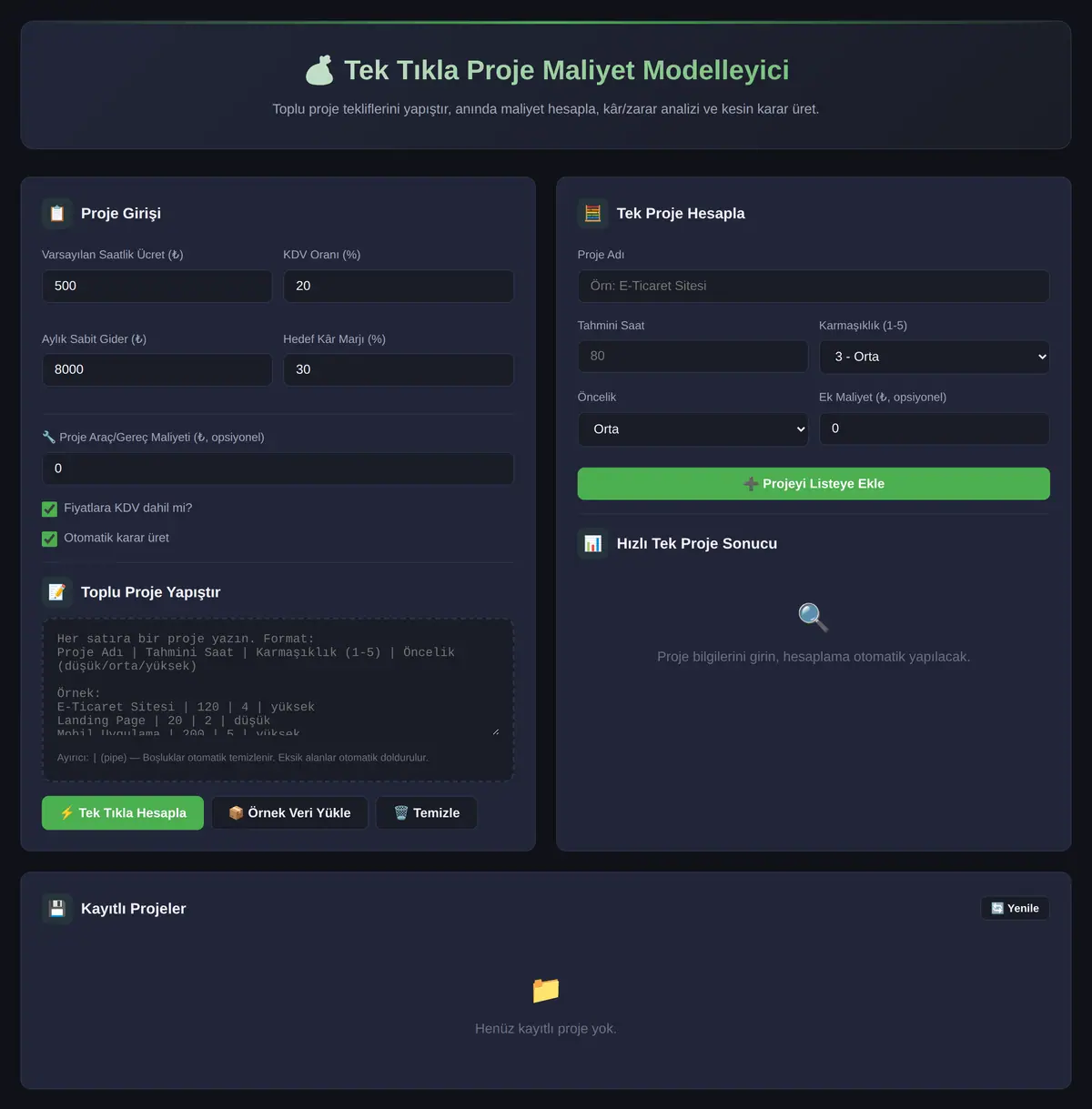Click the Tek Tıkla Hesapla button
The width and height of the screenshot is (1092, 1109).
(123, 813)
